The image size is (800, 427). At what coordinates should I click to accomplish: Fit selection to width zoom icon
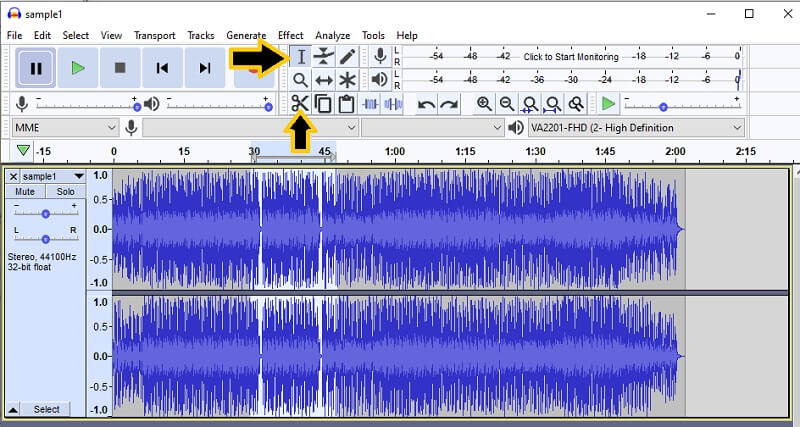[530, 104]
